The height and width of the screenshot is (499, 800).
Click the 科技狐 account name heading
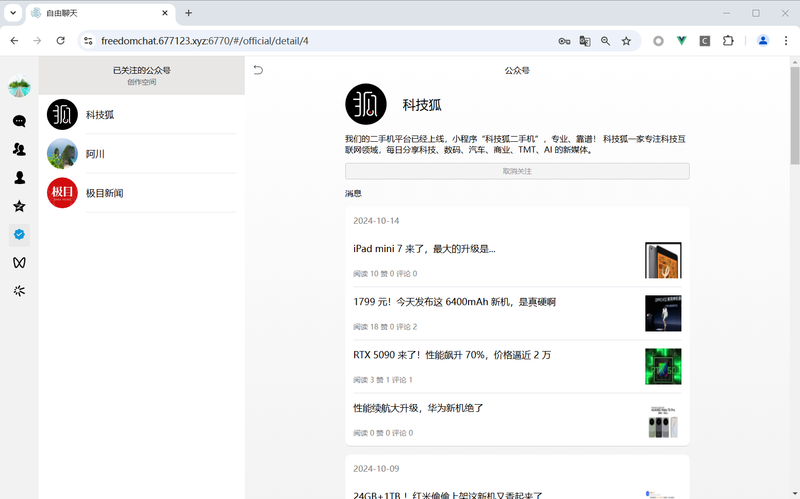422,105
